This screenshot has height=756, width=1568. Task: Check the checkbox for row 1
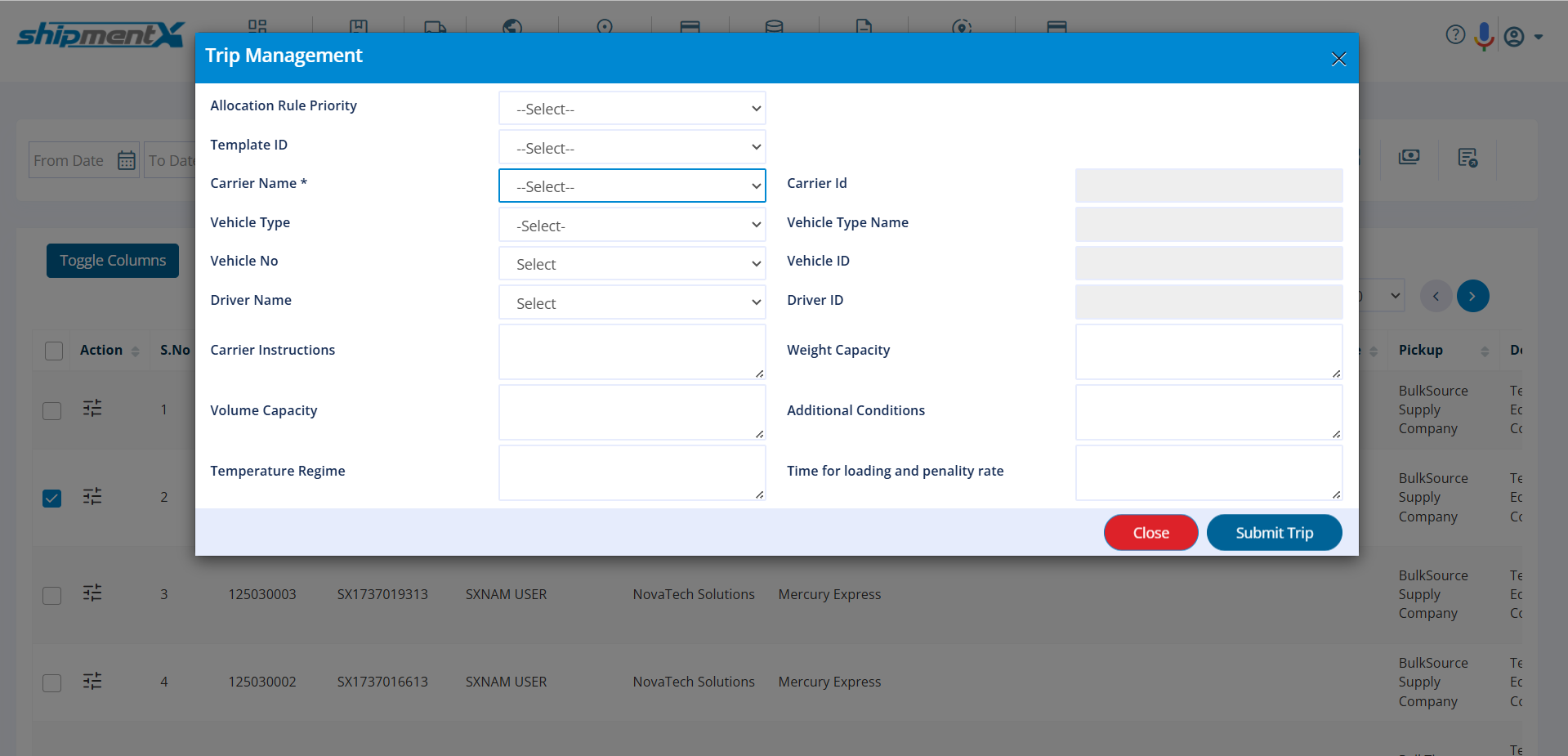pyautogui.click(x=52, y=410)
